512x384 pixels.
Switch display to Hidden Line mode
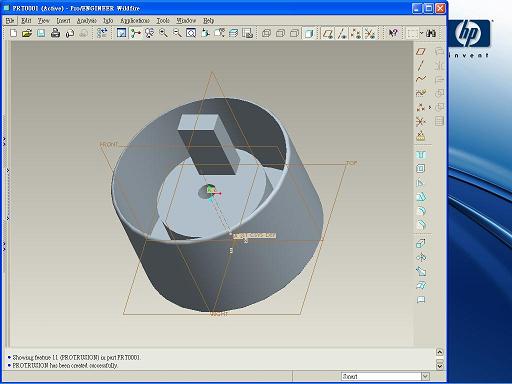280,33
